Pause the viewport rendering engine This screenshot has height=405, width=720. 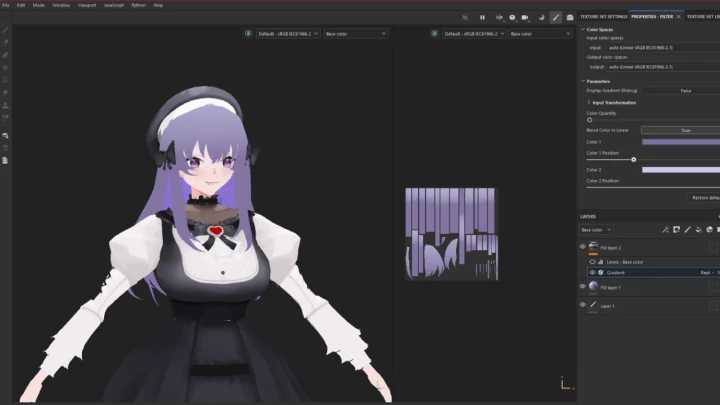482,17
